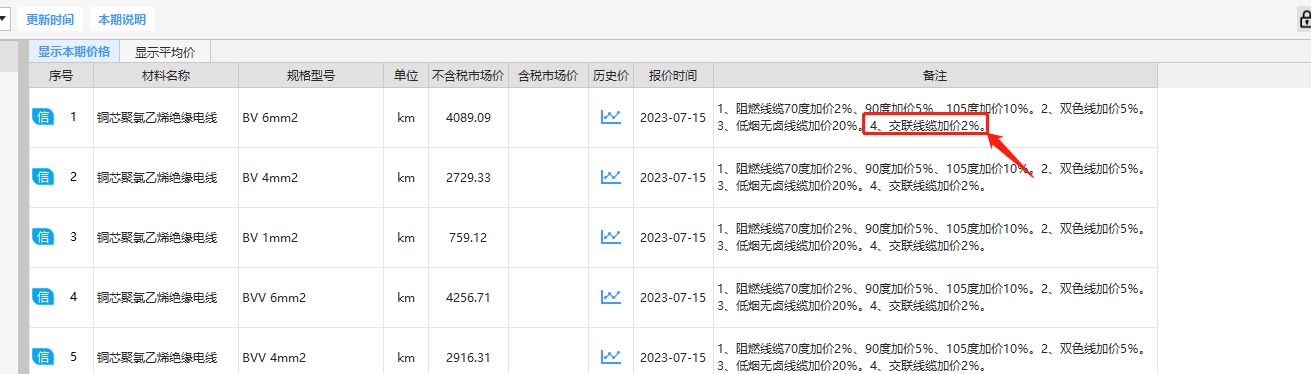Screen dimensions: 1311x374
Task: Click the 信 badge in row 2
Action: coord(43,177)
